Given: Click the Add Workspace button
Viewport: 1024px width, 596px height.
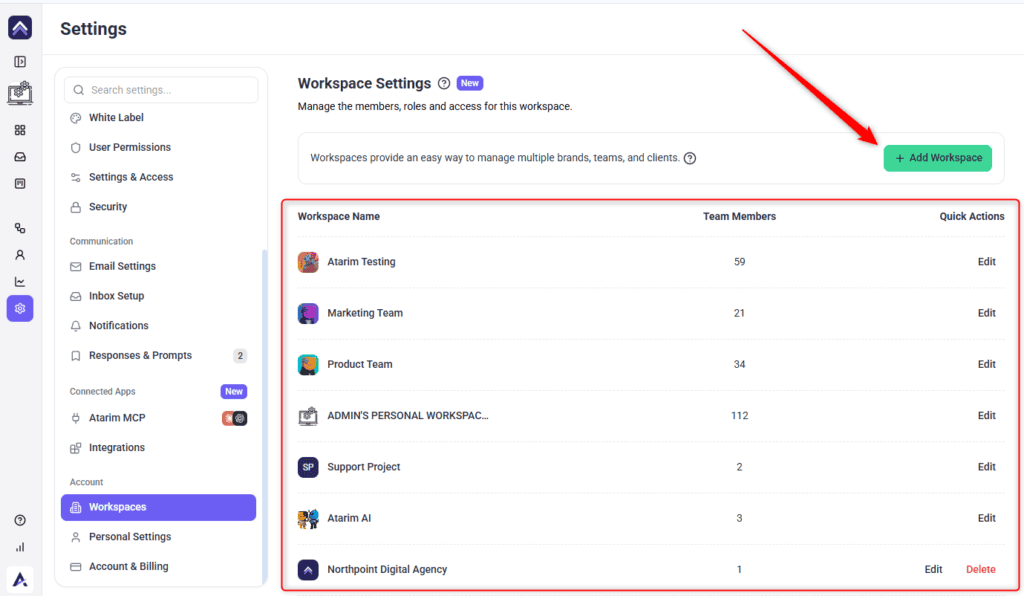Looking at the screenshot, I should pyautogui.click(x=938, y=158).
